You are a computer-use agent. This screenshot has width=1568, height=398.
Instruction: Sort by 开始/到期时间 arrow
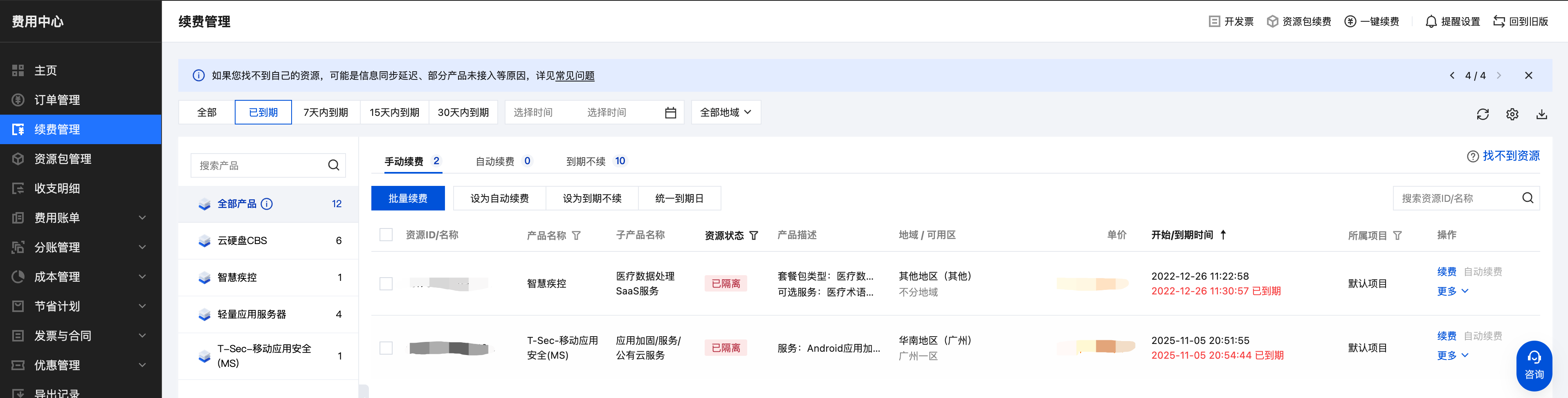click(x=1223, y=235)
